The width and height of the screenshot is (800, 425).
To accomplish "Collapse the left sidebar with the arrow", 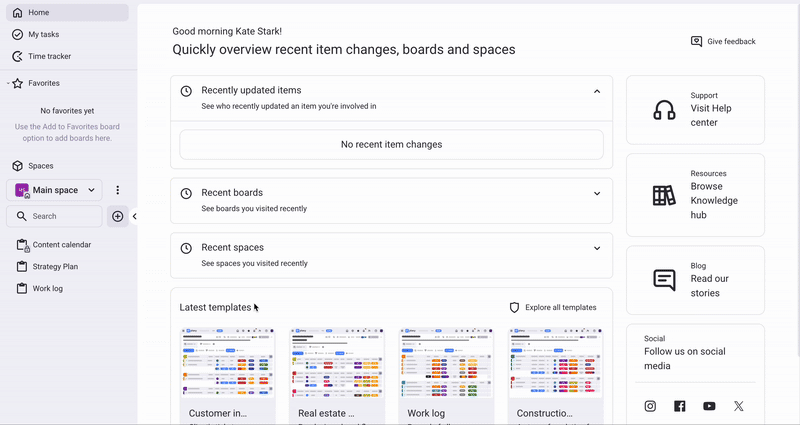I will [135, 216].
